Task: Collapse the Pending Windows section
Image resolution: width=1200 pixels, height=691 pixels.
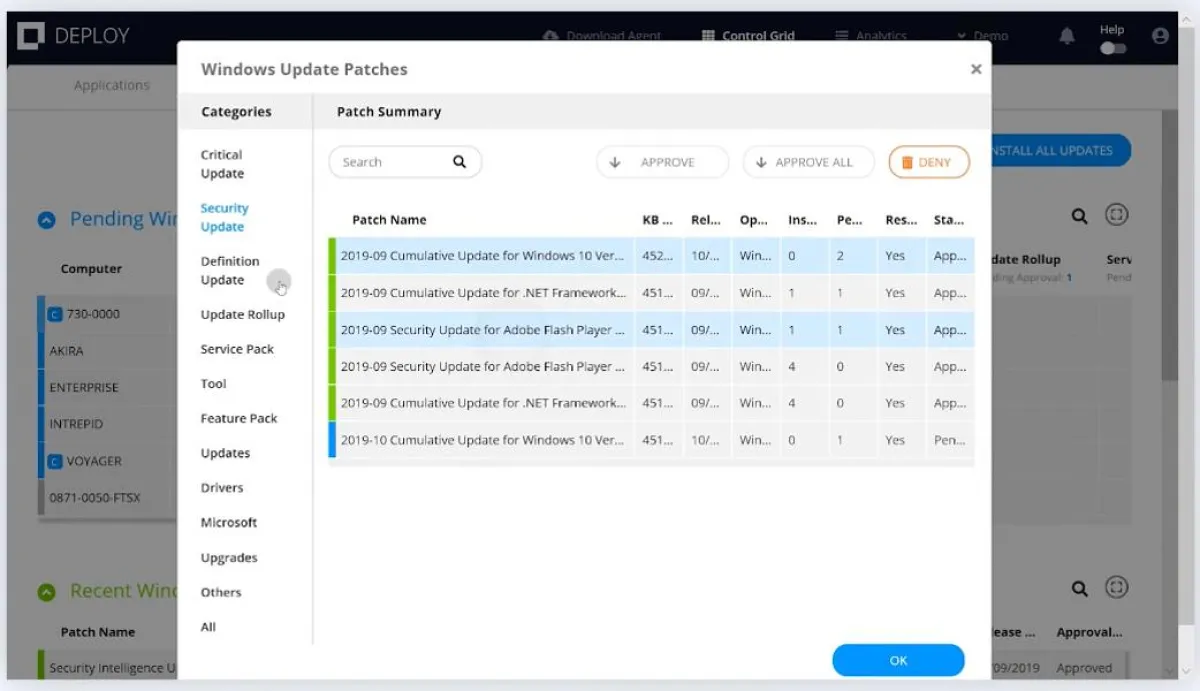Action: coord(44,218)
